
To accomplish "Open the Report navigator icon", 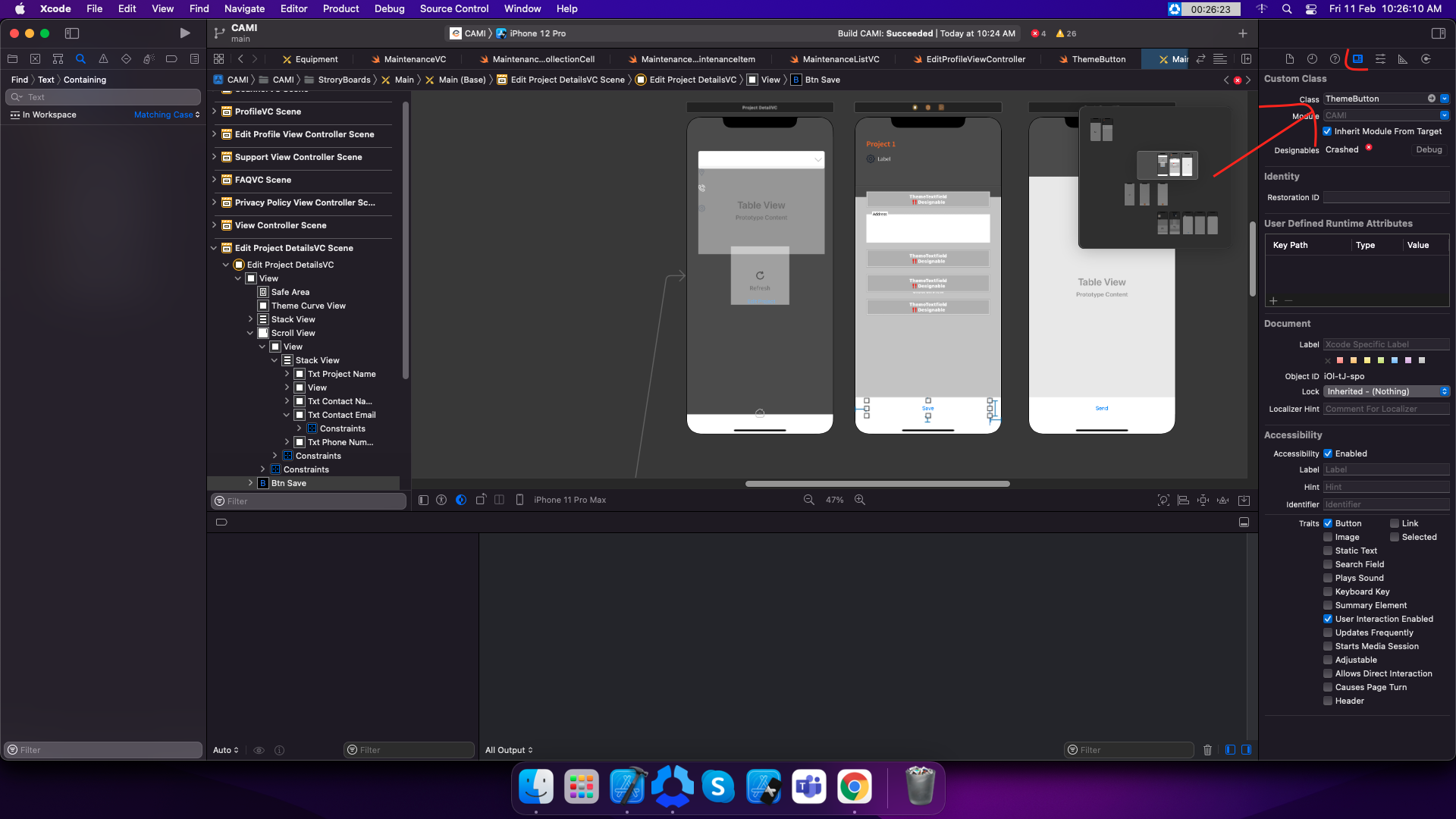I will pyautogui.click(x=194, y=59).
